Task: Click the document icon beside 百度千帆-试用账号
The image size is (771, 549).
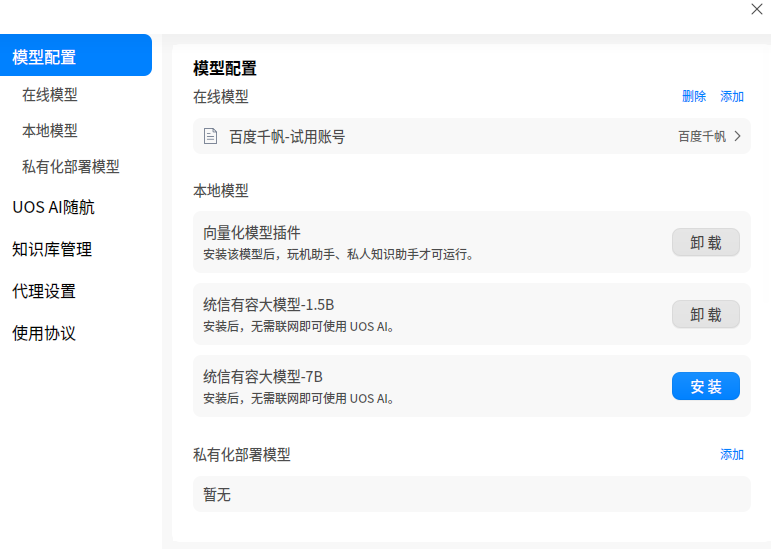Action: point(210,136)
